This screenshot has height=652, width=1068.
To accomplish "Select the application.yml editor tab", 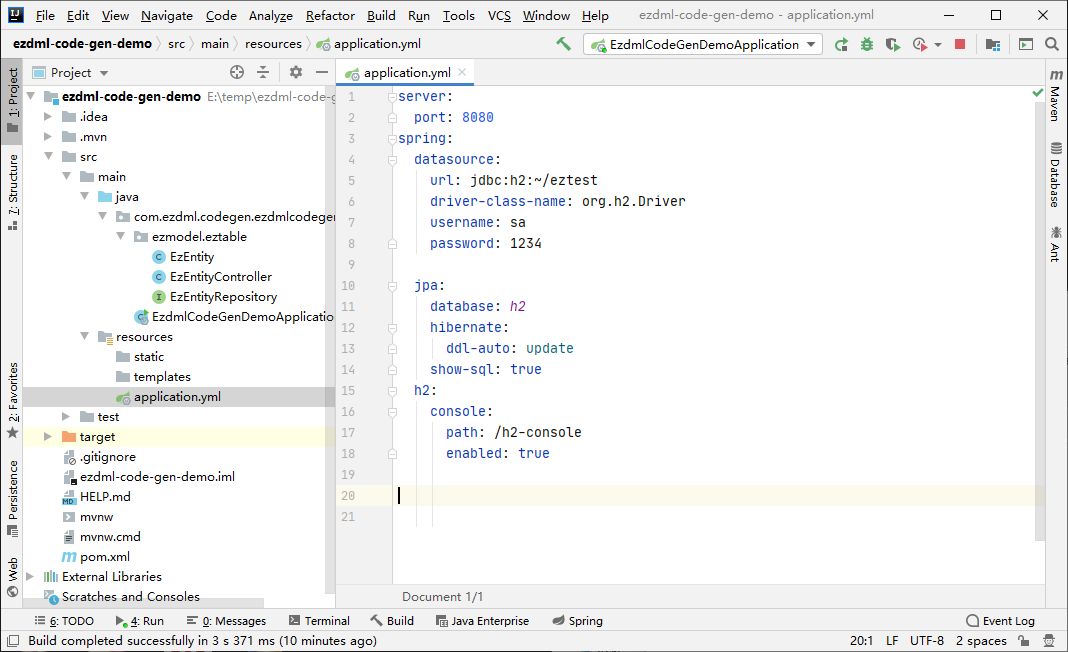I will point(407,73).
